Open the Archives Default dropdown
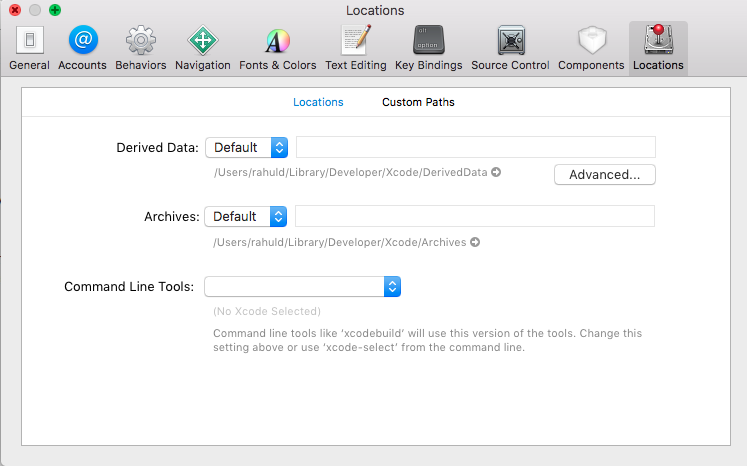 [x=246, y=216]
